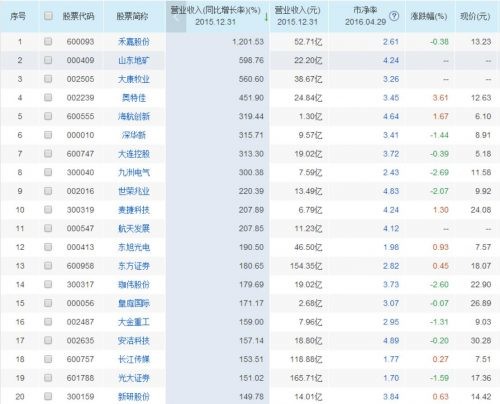Sort by 股票代码 column header
The image size is (500, 404).
[x=79, y=16]
